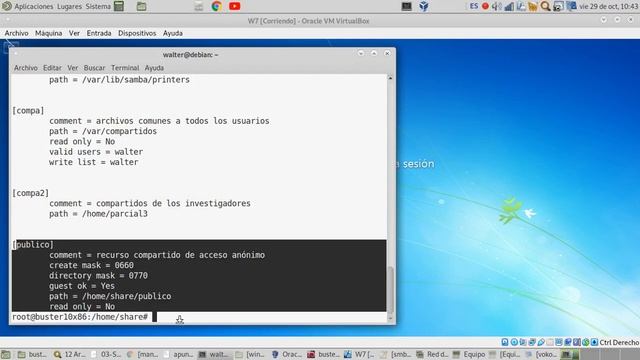This screenshot has width=640, height=360.
Task: Click the line 'path = /home/share/publico'
Action: [x=110, y=296]
